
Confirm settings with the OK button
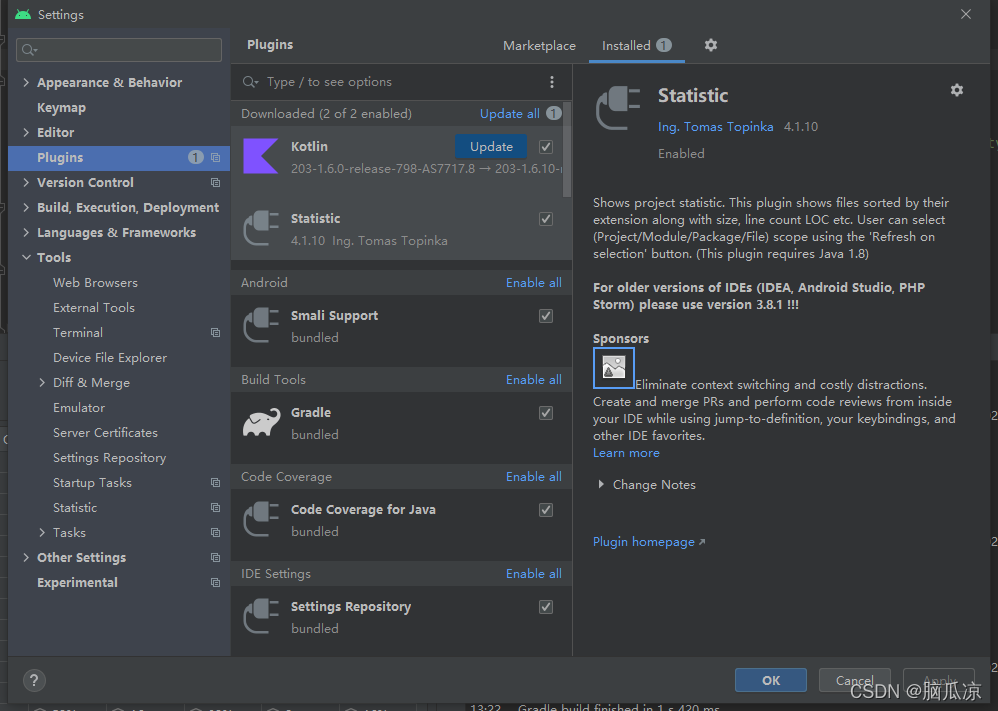[x=771, y=680]
